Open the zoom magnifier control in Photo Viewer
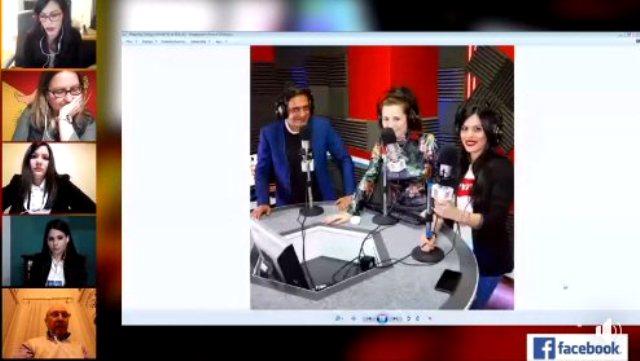This screenshot has height=361, width=640. [x=339, y=318]
